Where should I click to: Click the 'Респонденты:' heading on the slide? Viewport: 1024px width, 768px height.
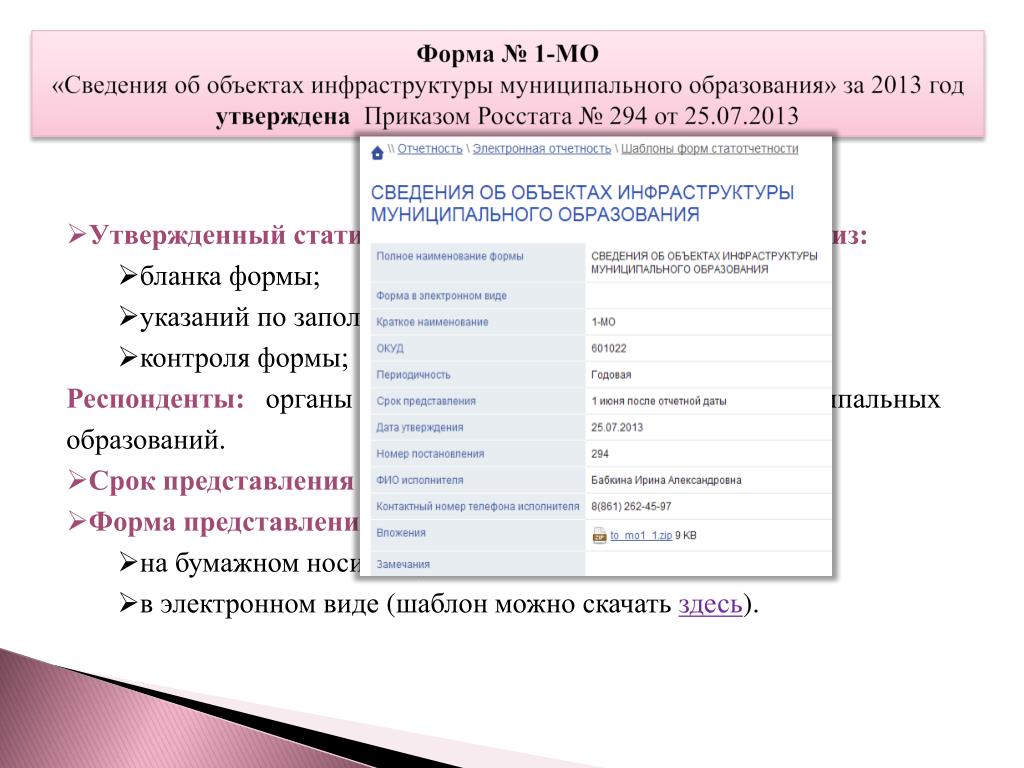point(155,398)
